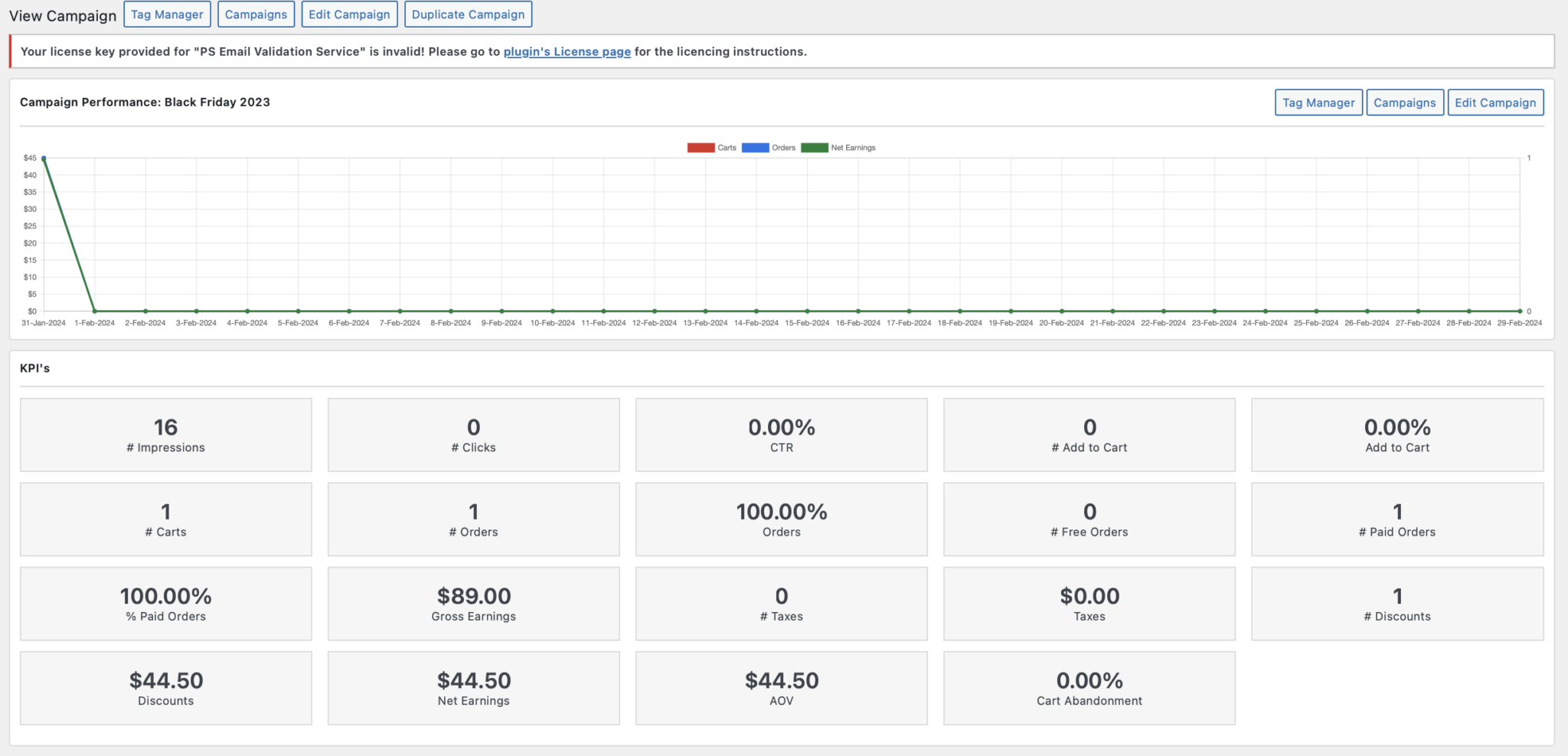The width and height of the screenshot is (1568, 756).
Task: Select the 29-Feb-2024 data point on the chart
Action: pos(1521,311)
